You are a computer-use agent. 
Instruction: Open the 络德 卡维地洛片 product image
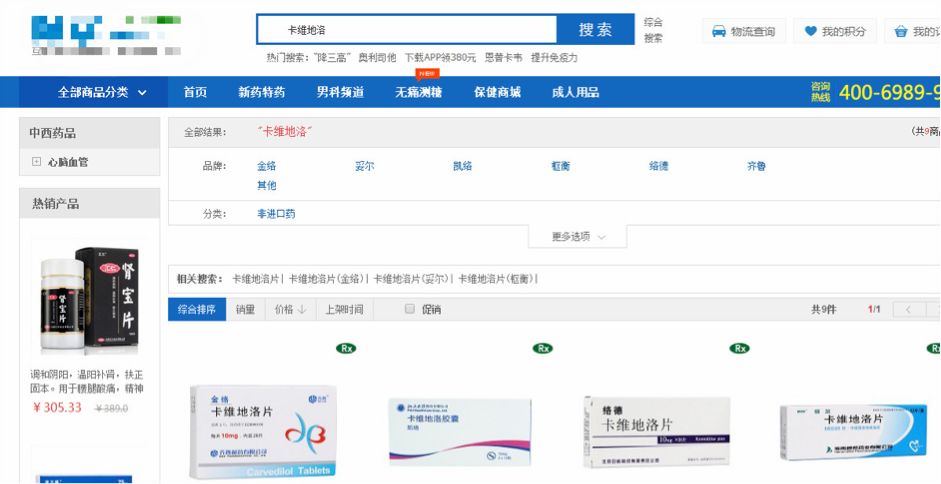(657, 432)
